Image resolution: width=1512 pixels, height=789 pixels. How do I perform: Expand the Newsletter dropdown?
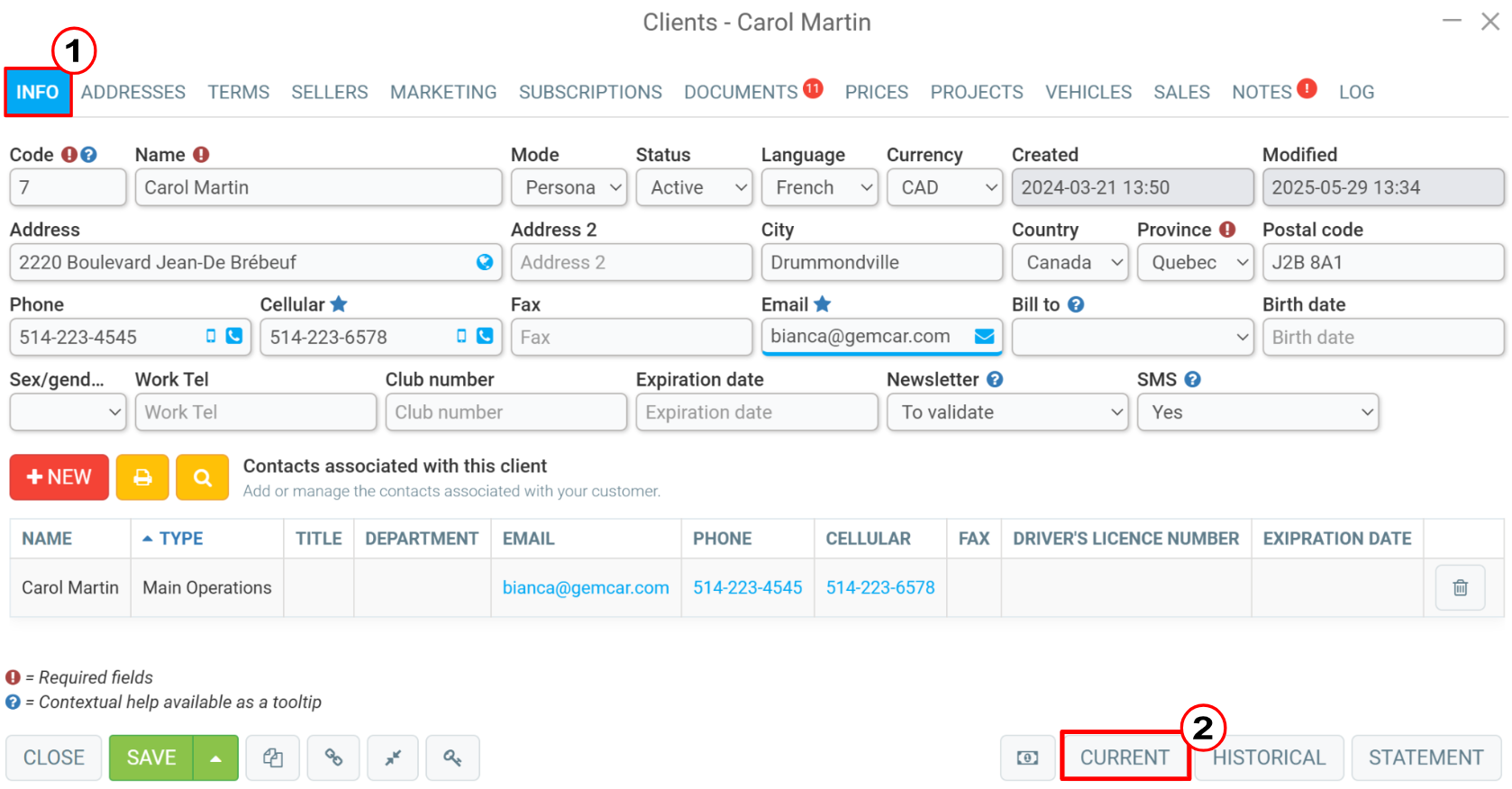tap(1006, 413)
